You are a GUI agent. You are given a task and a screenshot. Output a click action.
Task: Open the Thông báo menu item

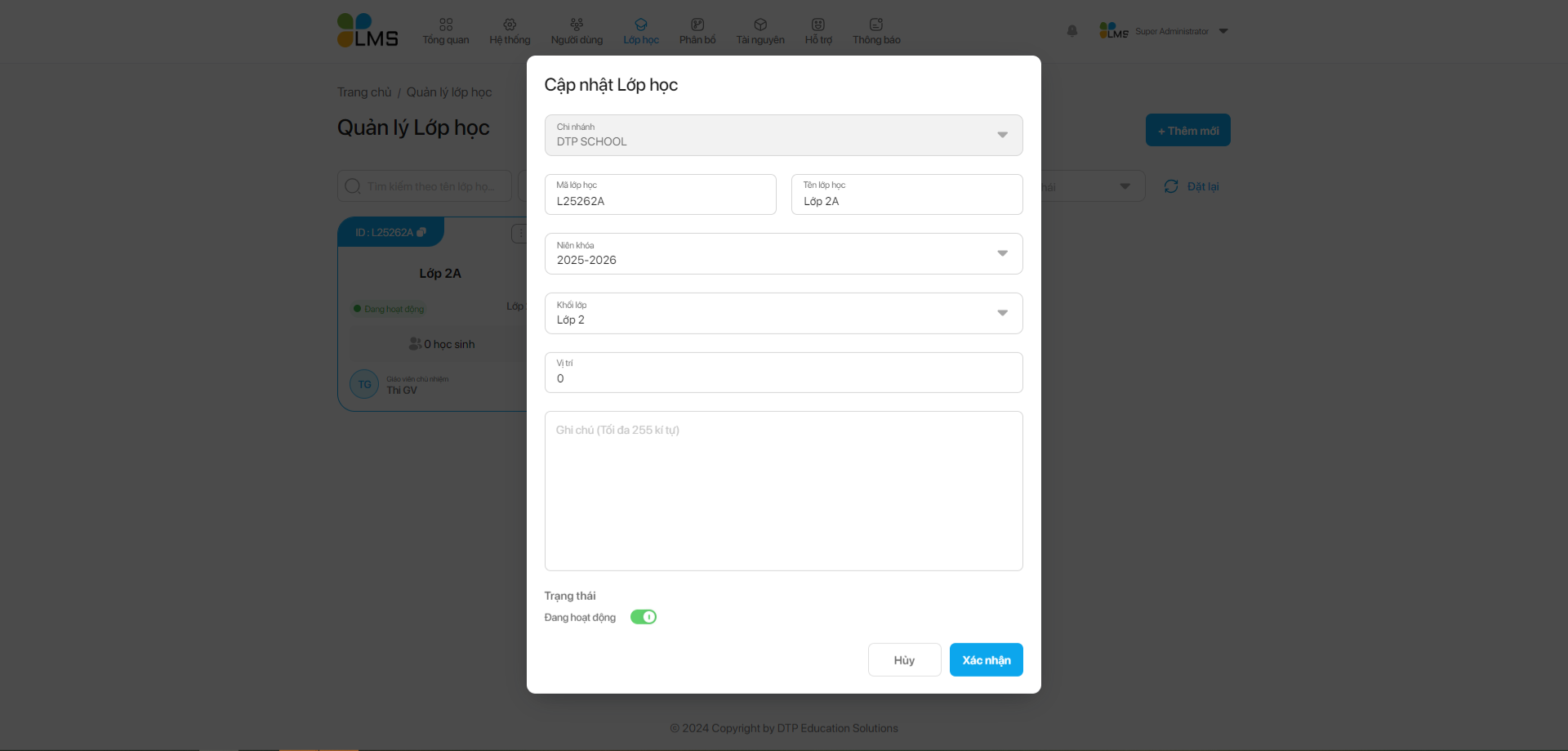(x=876, y=31)
